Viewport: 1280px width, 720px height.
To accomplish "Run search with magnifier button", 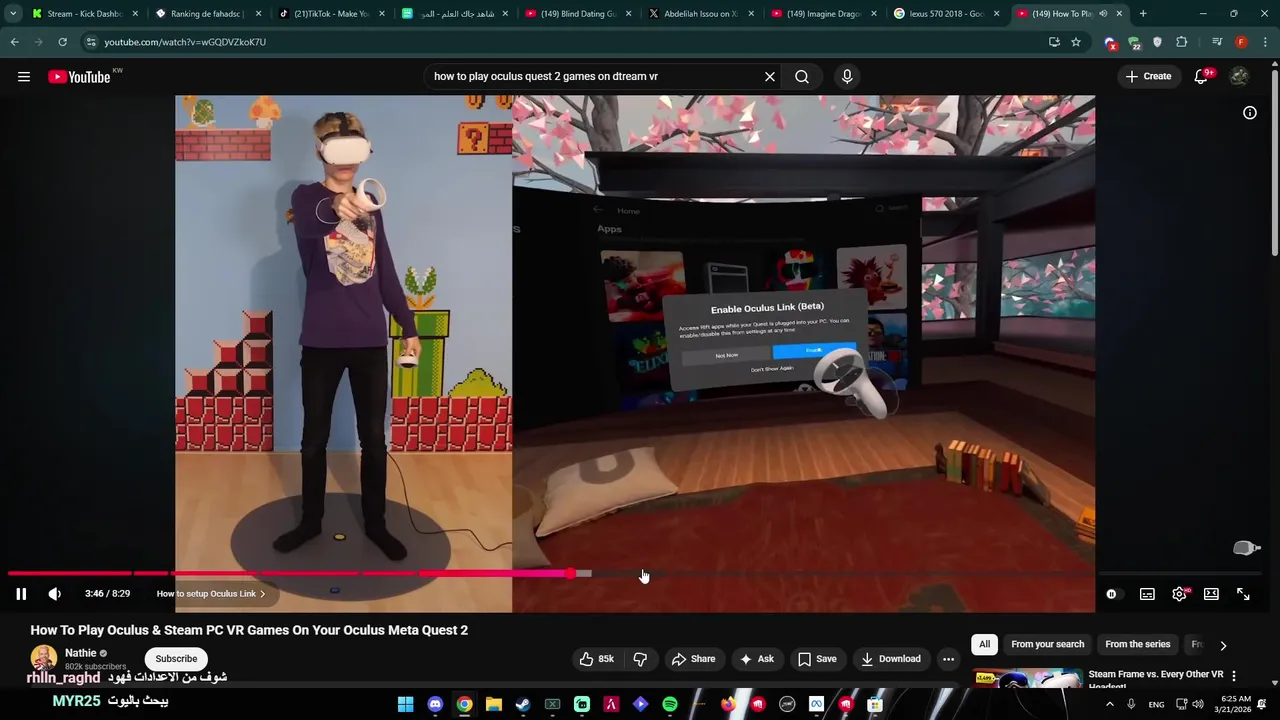I will (x=802, y=77).
